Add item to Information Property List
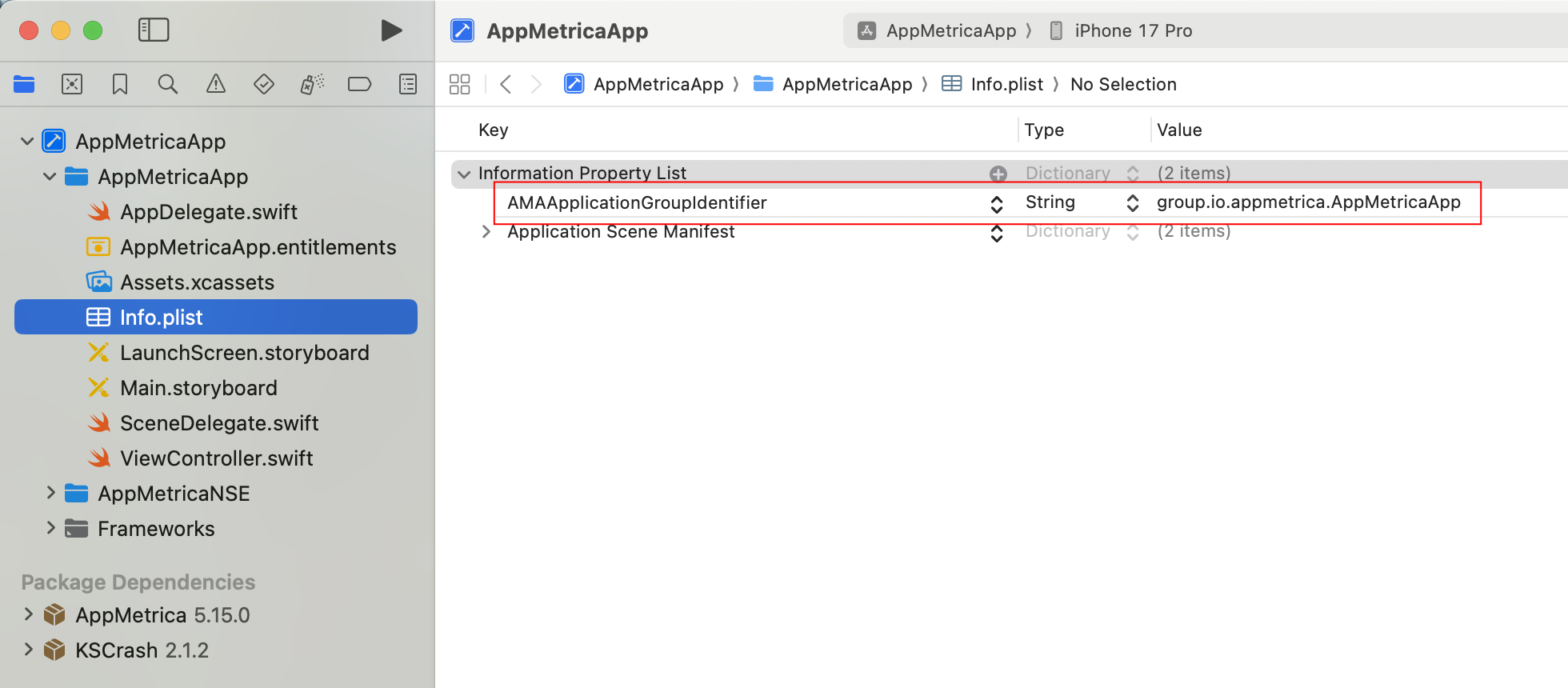Screen dimensions: 1568x688 (998, 174)
